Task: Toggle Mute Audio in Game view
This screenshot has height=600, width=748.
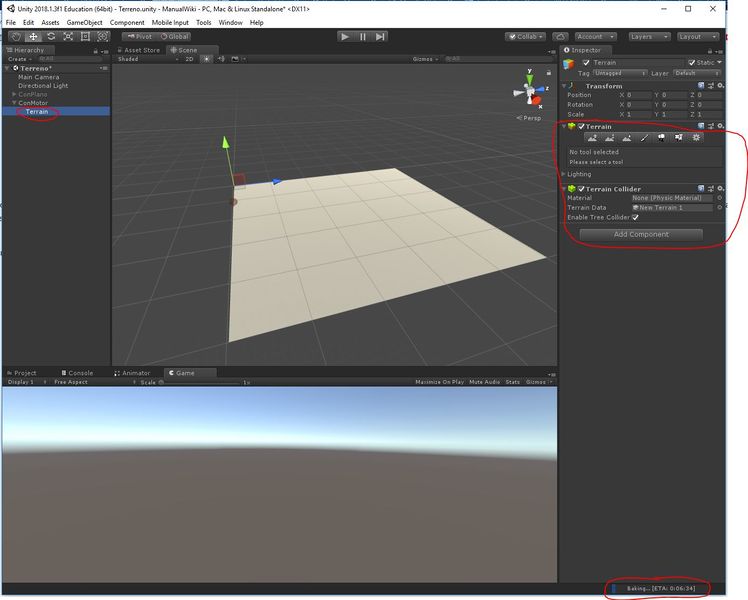Action: click(484, 382)
